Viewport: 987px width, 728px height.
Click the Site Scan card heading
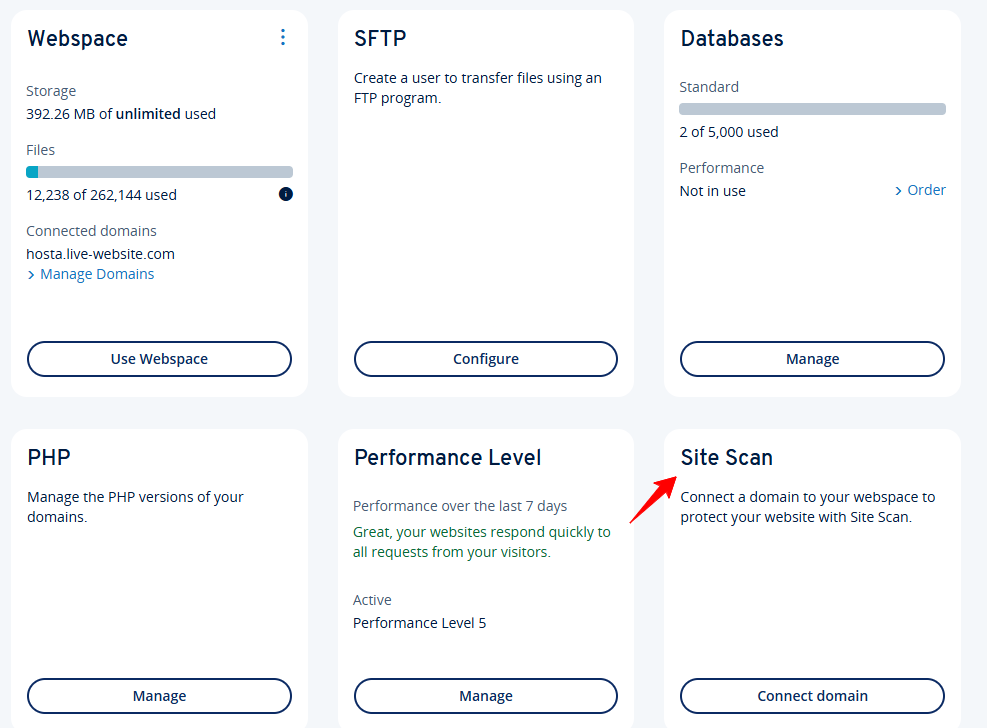726,457
